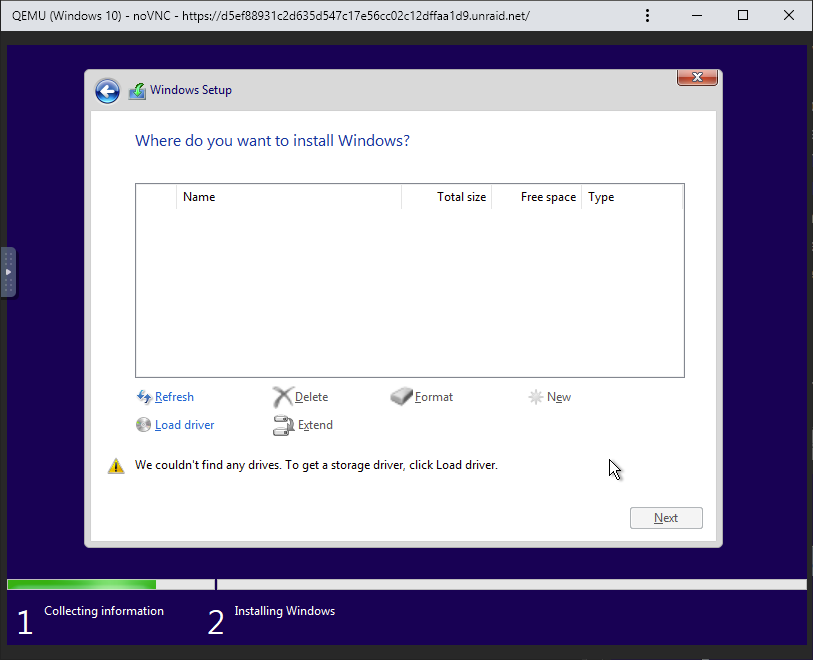Click the 'Windows Setup' title text

(x=191, y=90)
